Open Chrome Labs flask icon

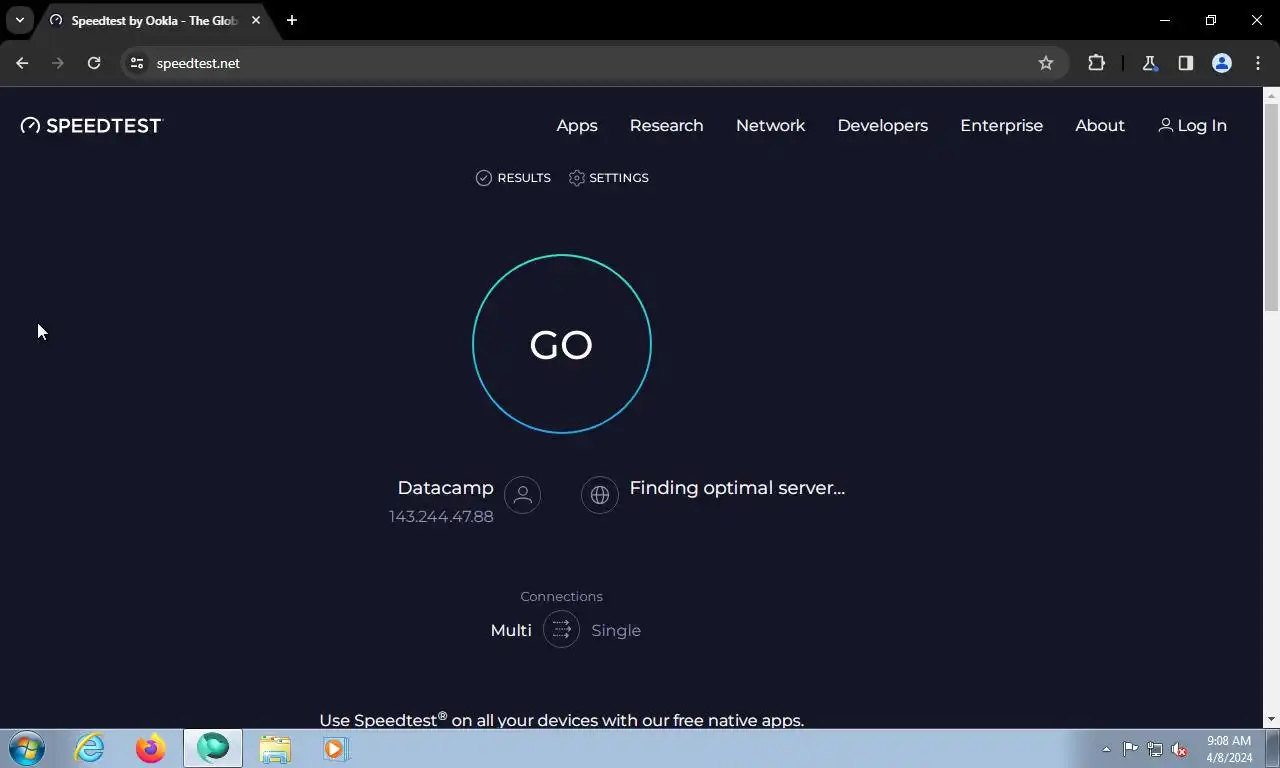coord(1150,63)
